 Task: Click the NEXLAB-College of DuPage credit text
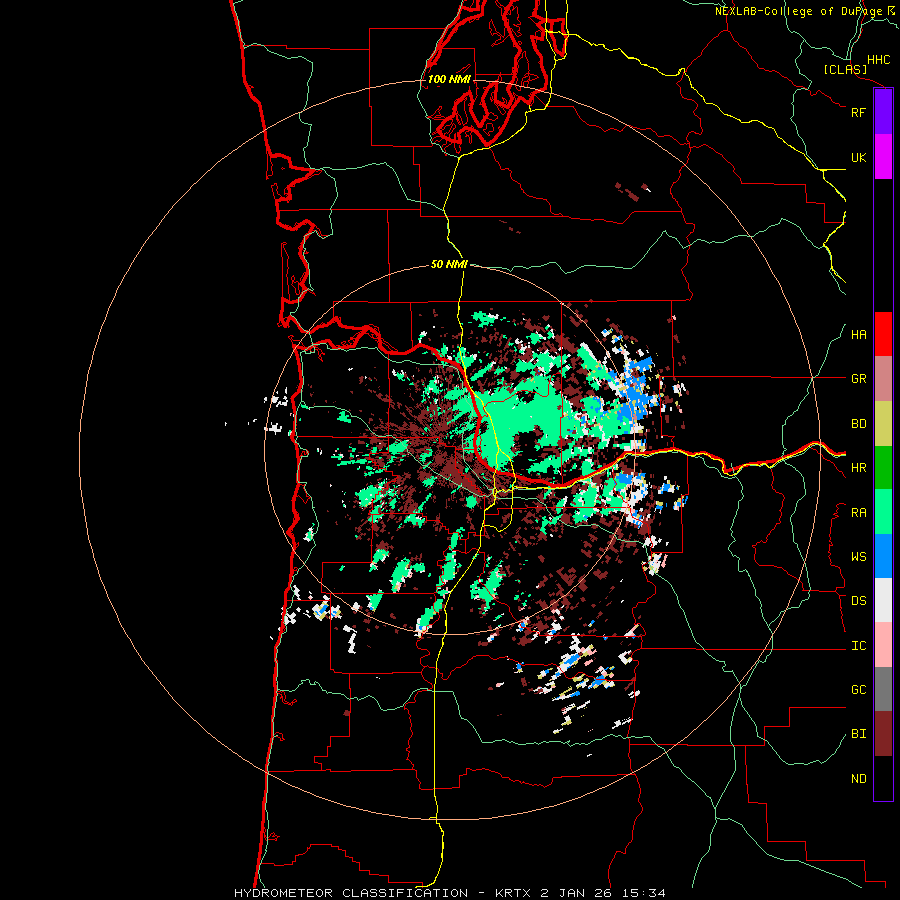click(798, 11)
